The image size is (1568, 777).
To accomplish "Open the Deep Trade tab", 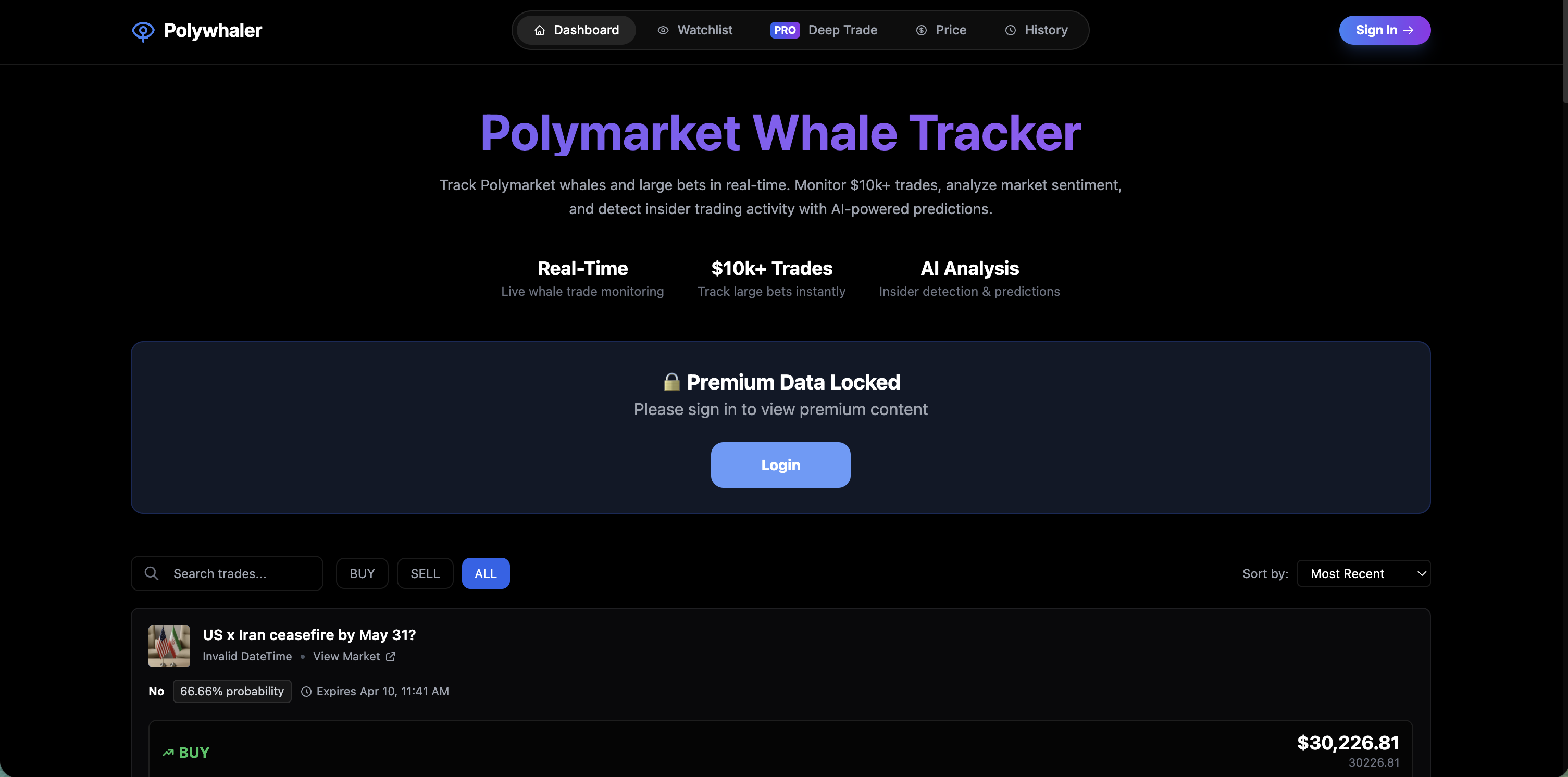I will [842, 30].
